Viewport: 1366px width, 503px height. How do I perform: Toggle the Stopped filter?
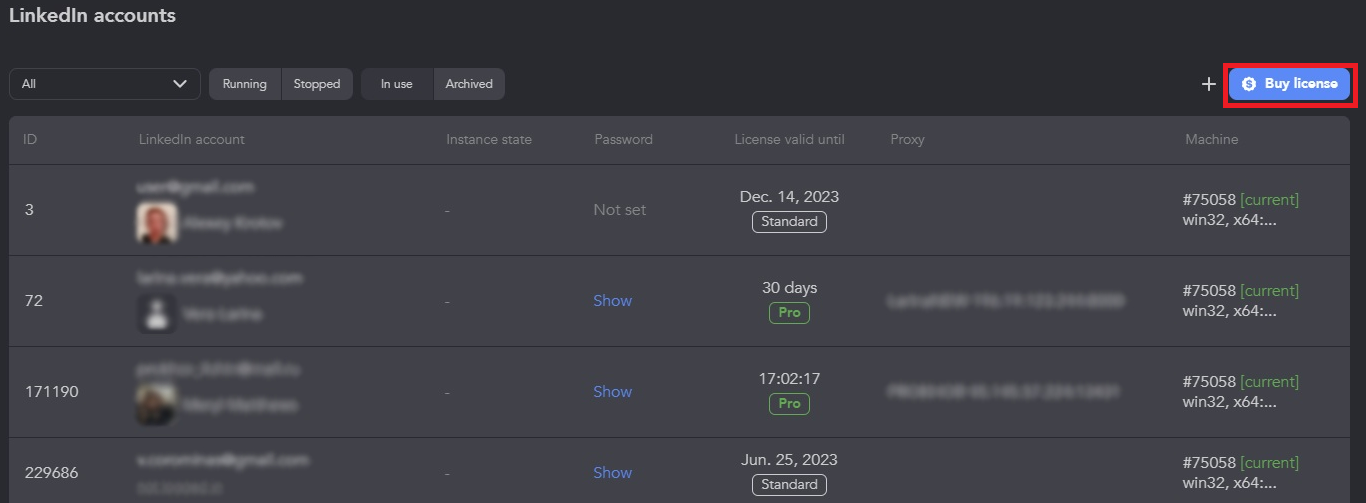click(317, 84)
